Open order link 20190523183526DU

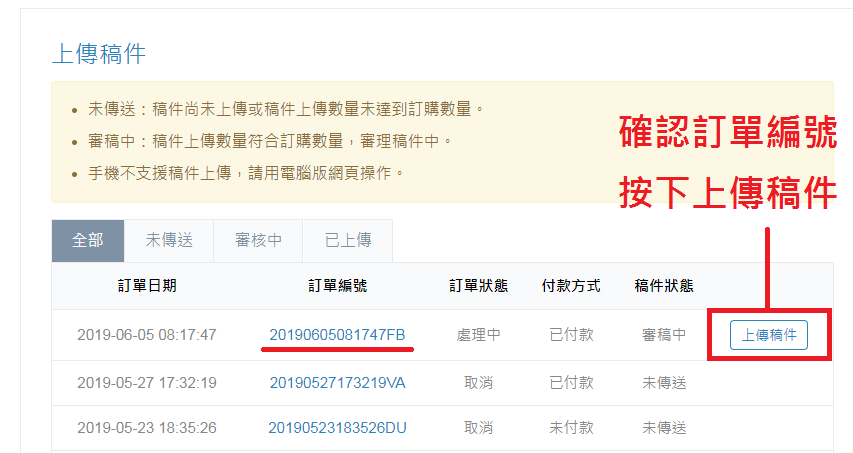coord(337,428)
